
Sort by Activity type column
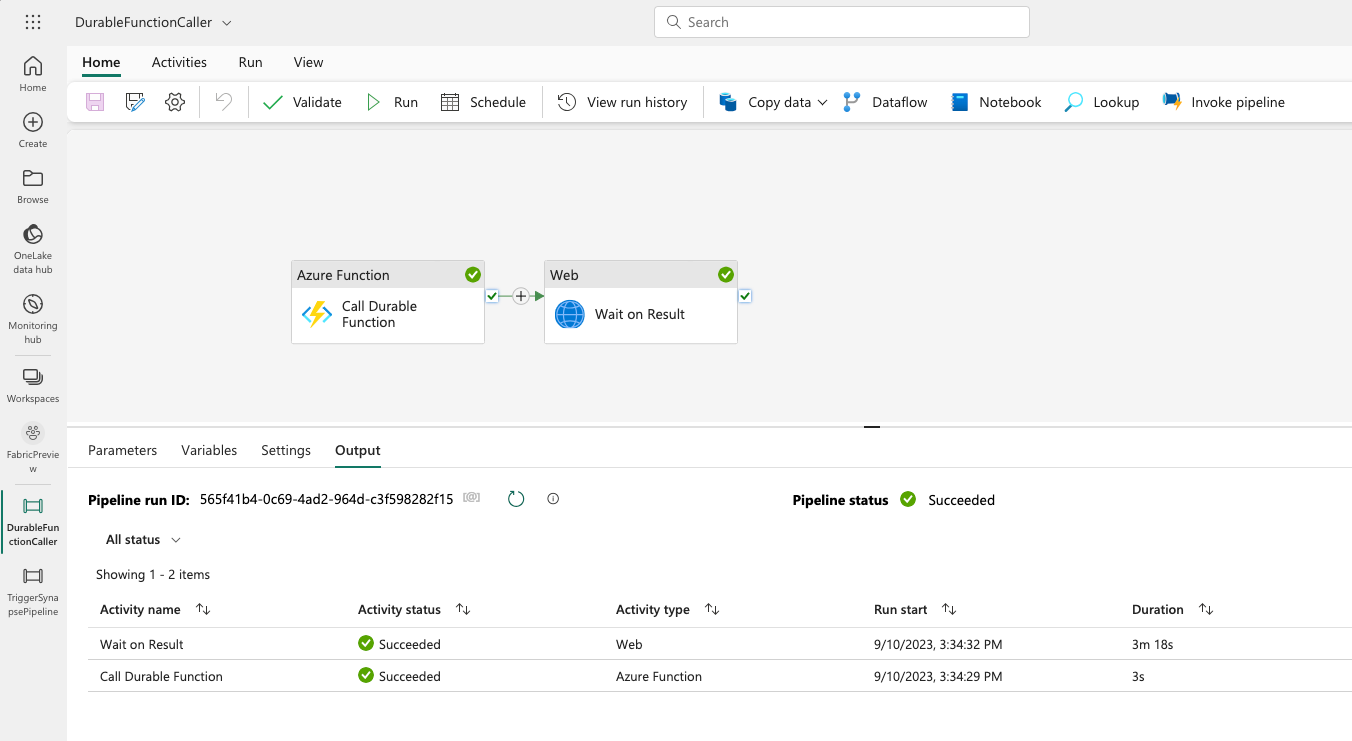(x=712, y=609)
